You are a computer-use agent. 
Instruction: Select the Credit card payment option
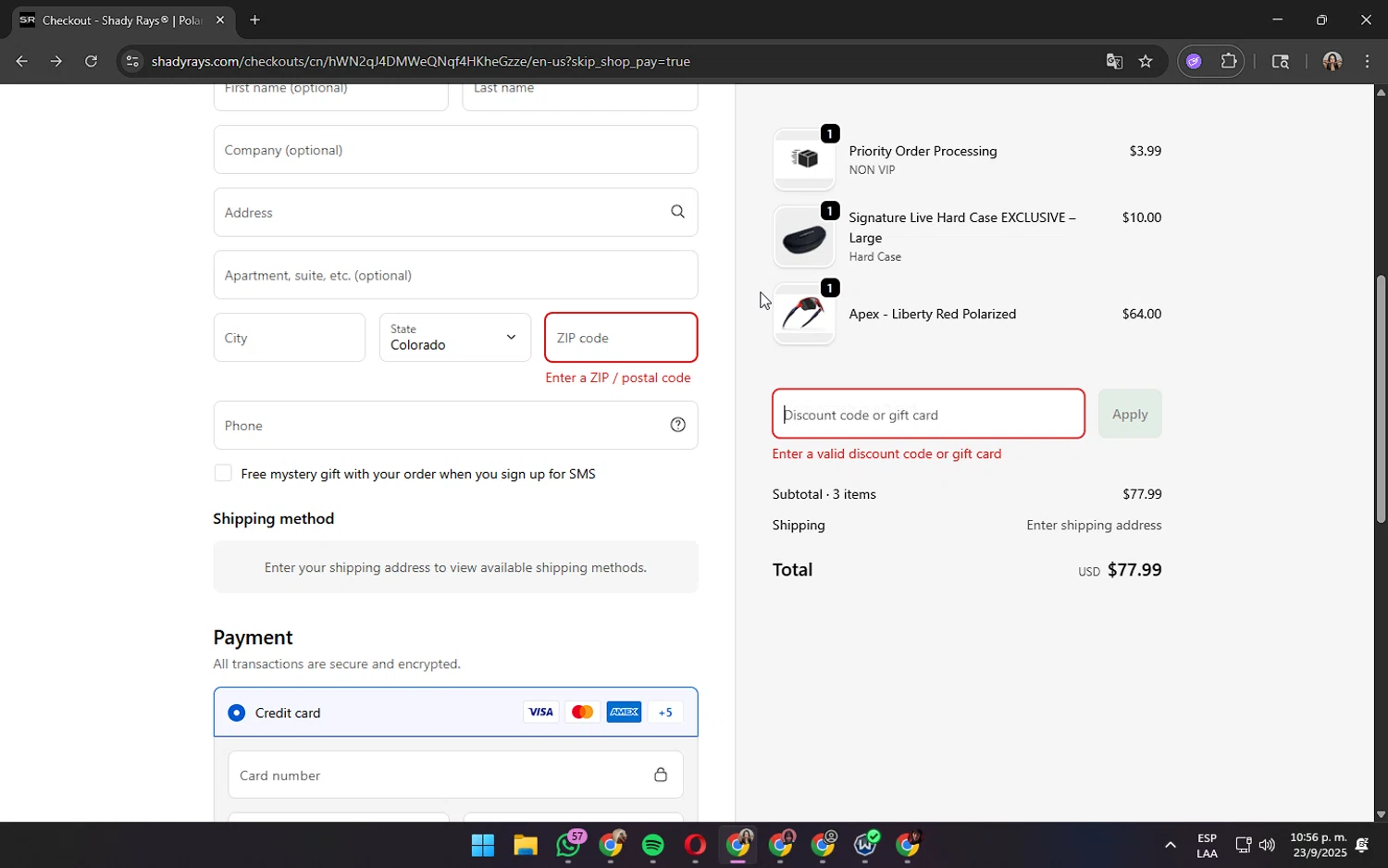[237, 713]
